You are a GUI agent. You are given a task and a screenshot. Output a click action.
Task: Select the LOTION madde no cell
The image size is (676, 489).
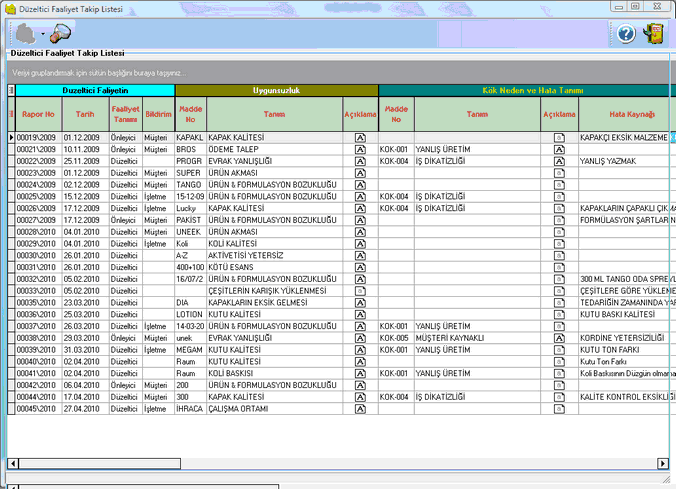[191, 314]
